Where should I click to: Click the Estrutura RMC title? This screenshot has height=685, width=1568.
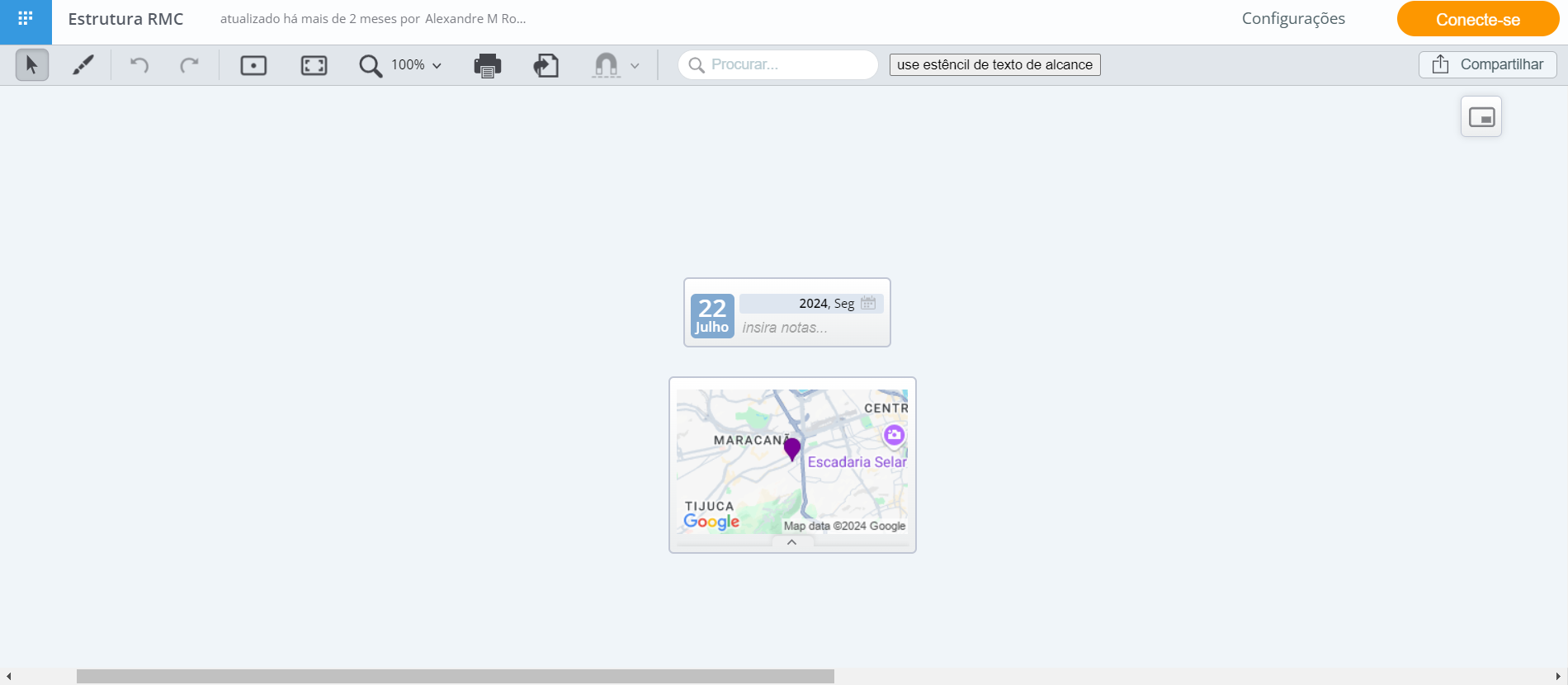(x=125, y=19)
